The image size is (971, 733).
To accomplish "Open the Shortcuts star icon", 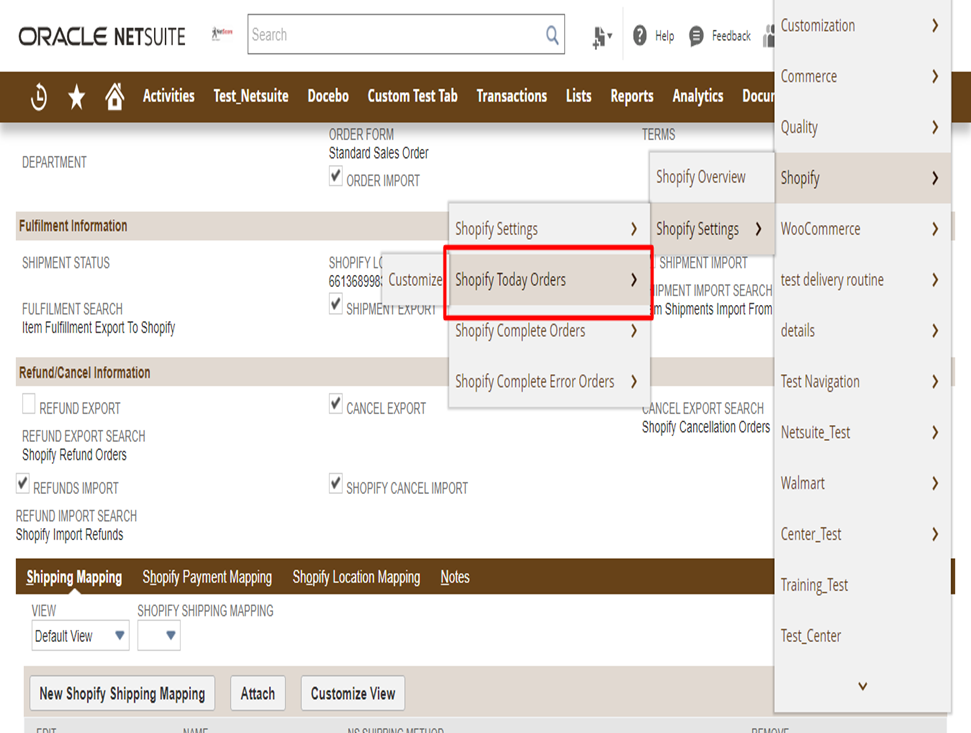I will point(77,97).
